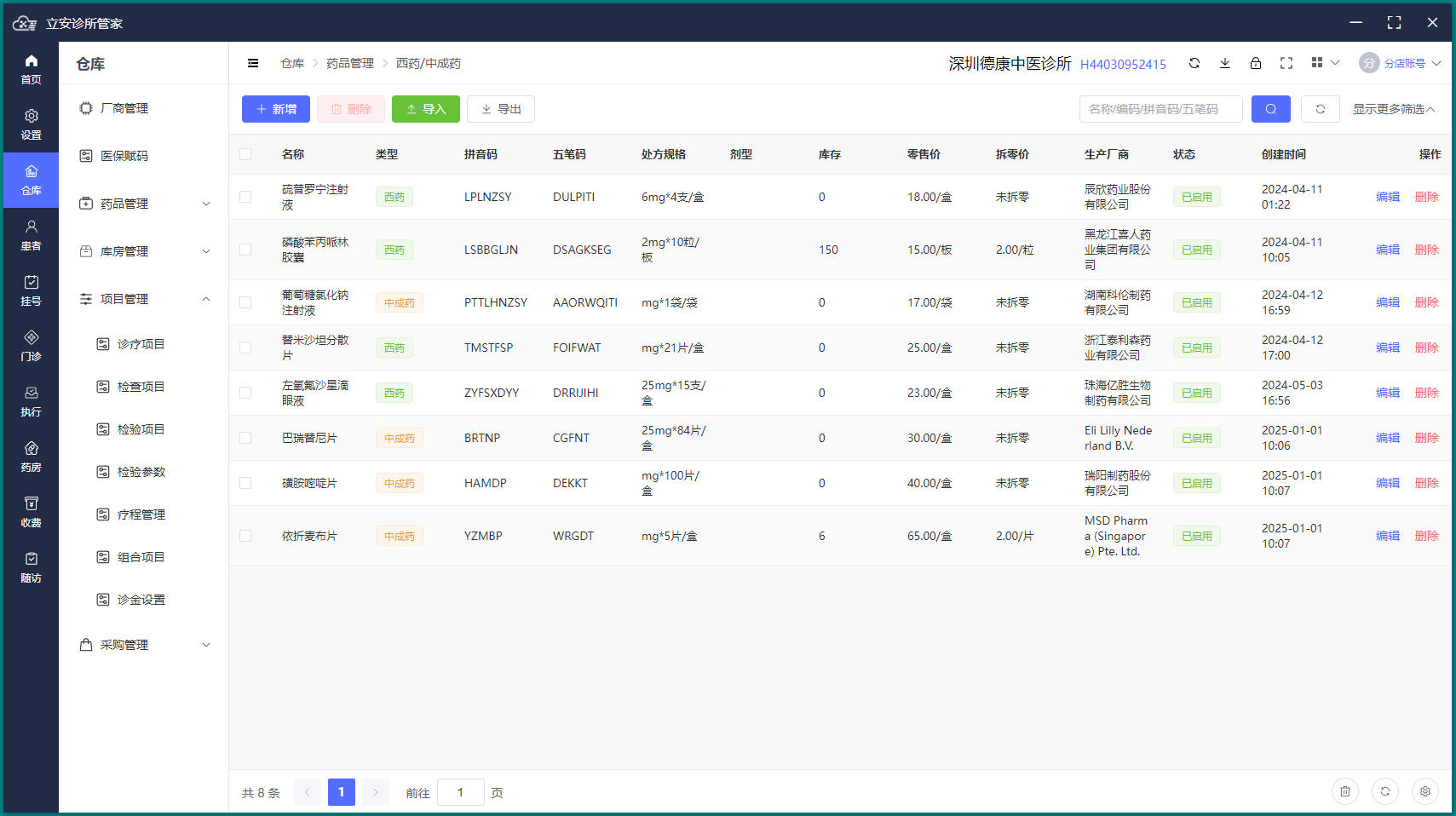Open 医保赋码 in the side menu
The height and width of the screenshot is (816, 1456).
click(x=143, y=156)
